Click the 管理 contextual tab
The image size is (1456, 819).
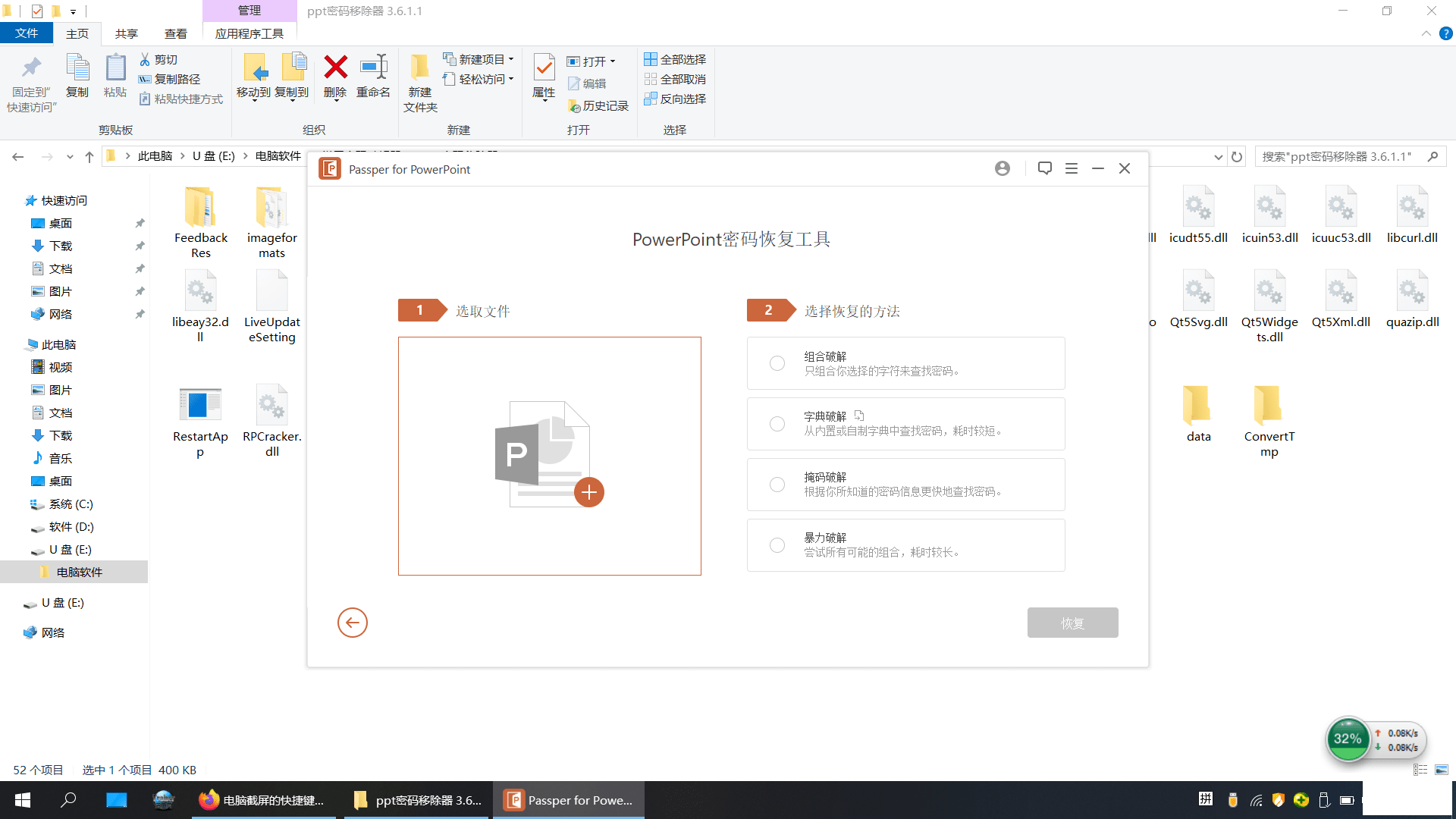point(249,11)
